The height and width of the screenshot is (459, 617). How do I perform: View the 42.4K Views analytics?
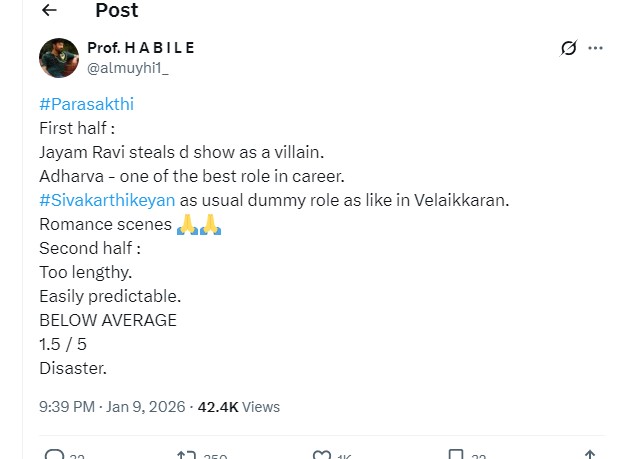pyautogui.click(x=239, y=407)
